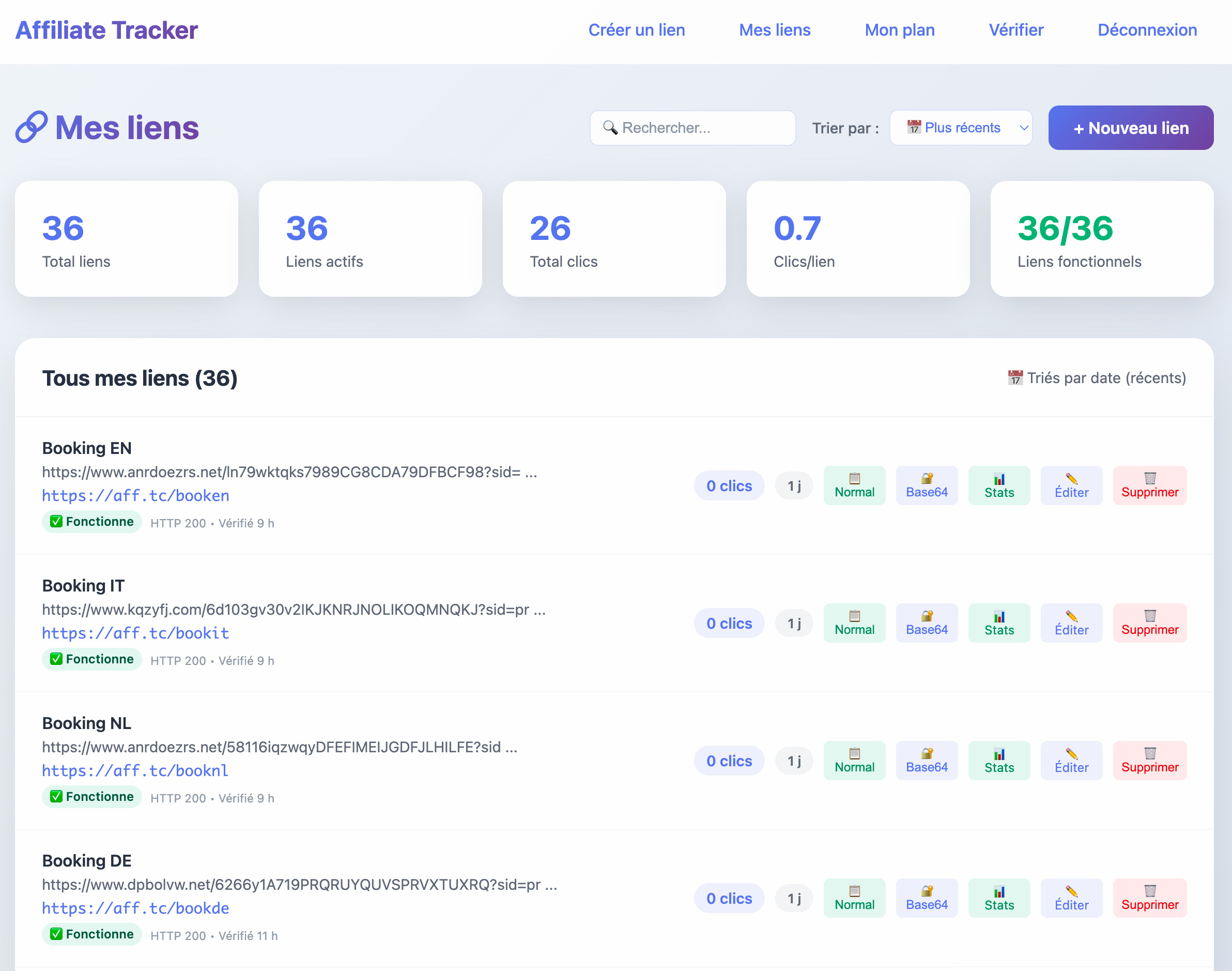Image resolution: width=1232 pixels, height=971 pixels.
Task: Click 'Tous mes liens (36)' heading
Action: (140, 378)
